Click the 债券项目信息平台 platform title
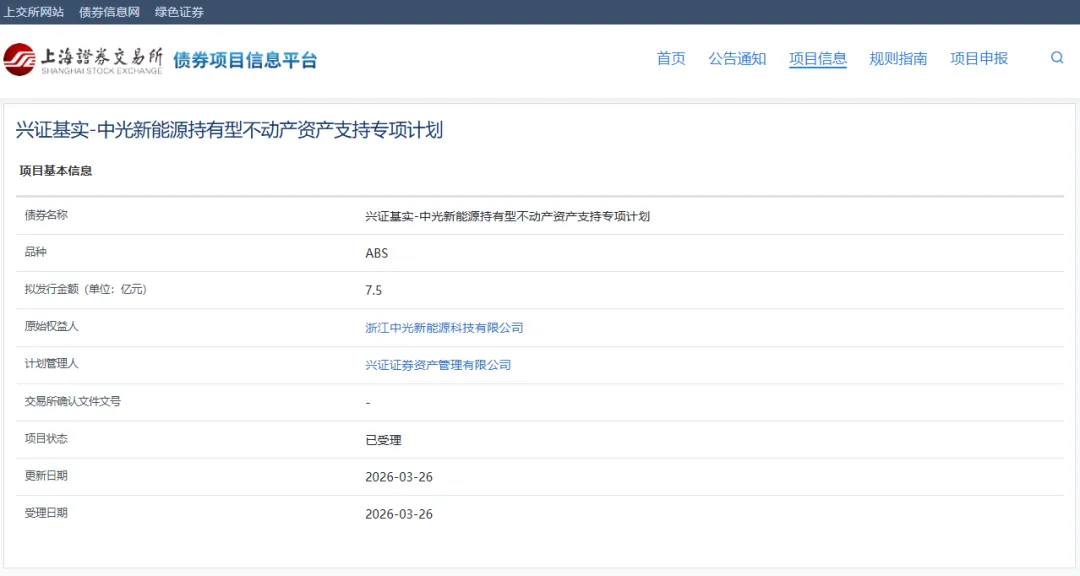Viewport: 1080px width, 576px height. 245,60
